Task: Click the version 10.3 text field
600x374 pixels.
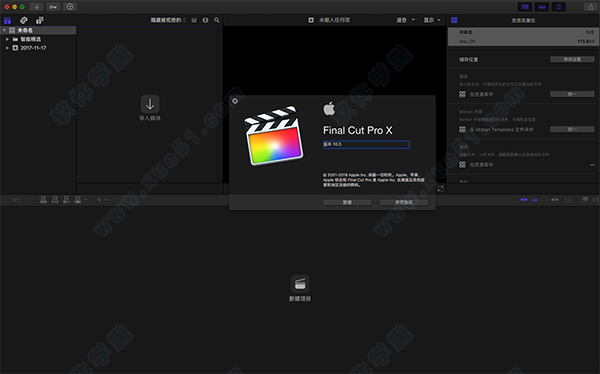Action: tap(366, 144)
